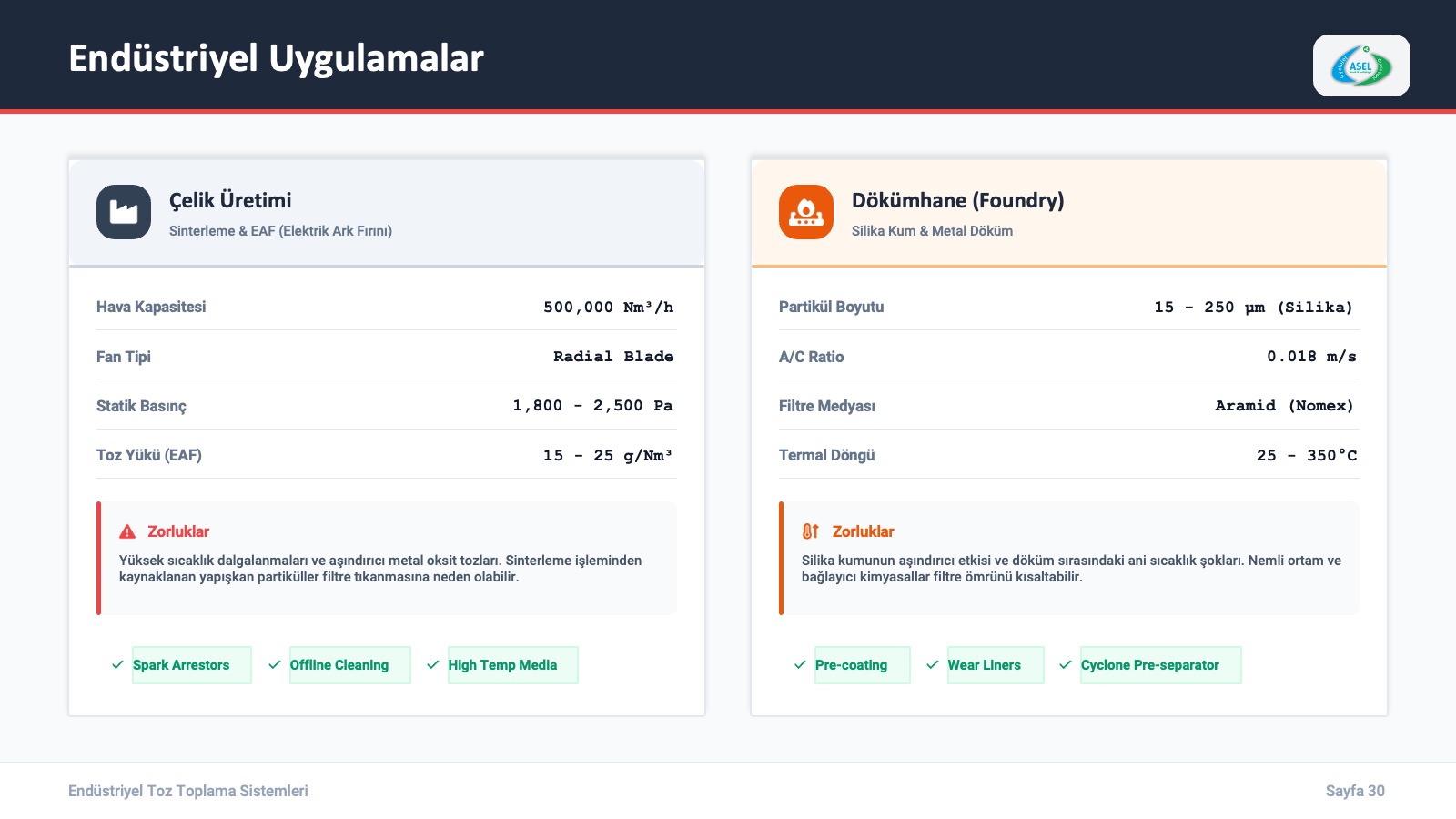Click the Dökümhane (Foundry) card heading
The width and height of the screenshot is (1456, 819).
pos(957,200)
